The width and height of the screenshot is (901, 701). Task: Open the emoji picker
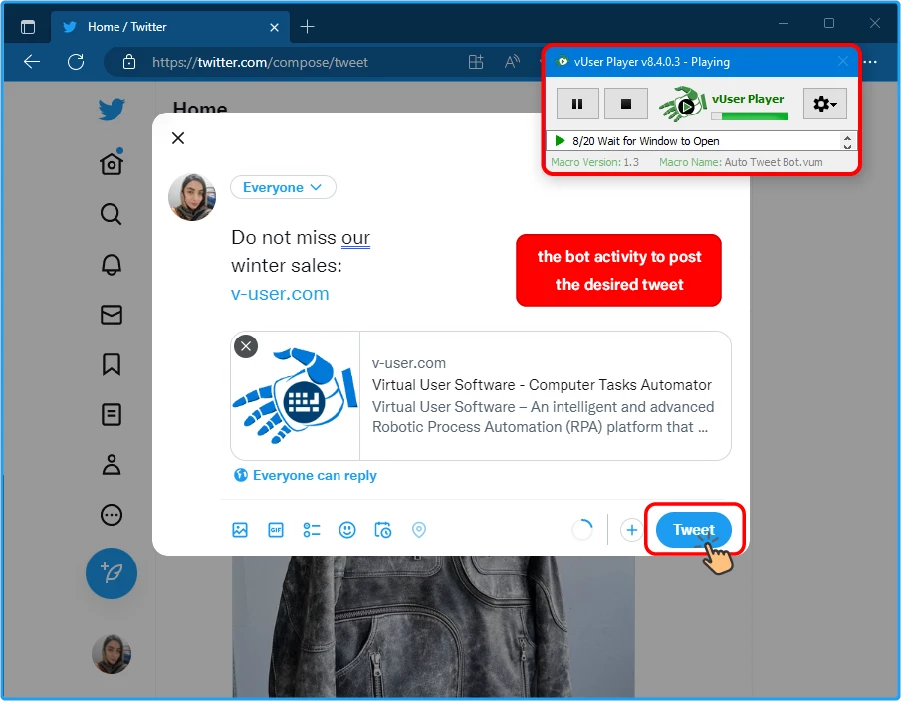[x=347, y=530]
